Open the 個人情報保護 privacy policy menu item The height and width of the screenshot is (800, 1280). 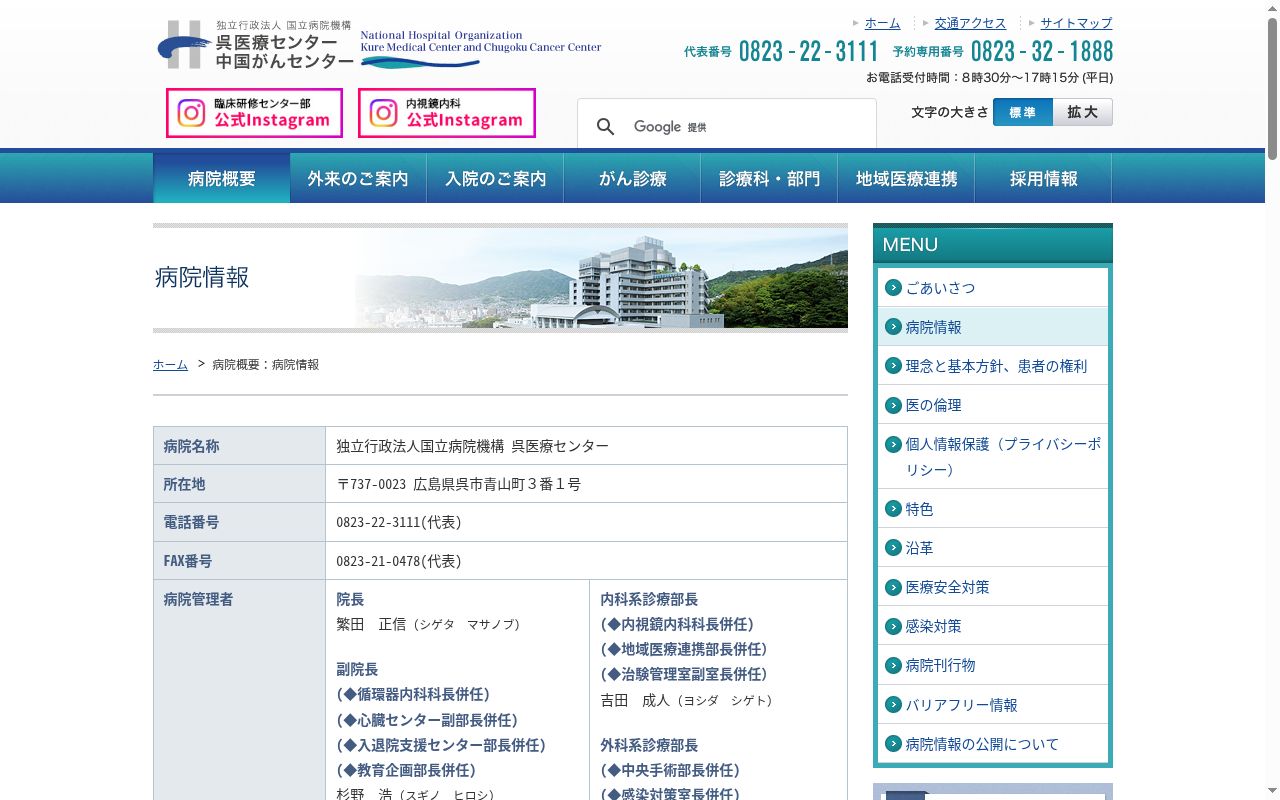(993, 457)
